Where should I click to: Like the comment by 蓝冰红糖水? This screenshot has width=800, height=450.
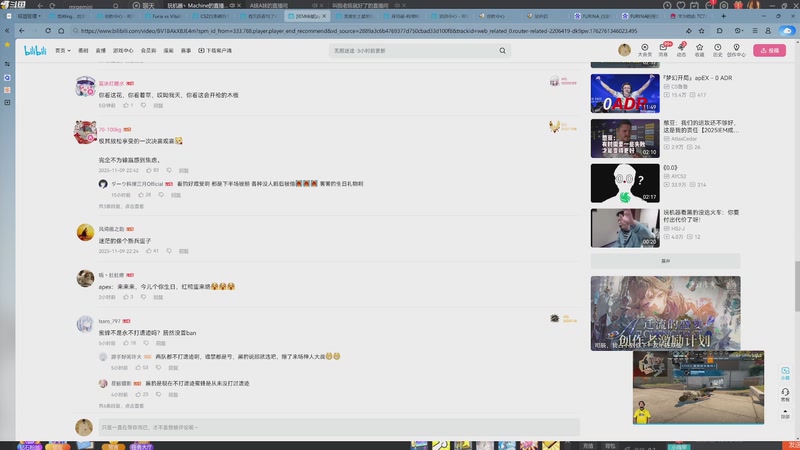(128, 105)
